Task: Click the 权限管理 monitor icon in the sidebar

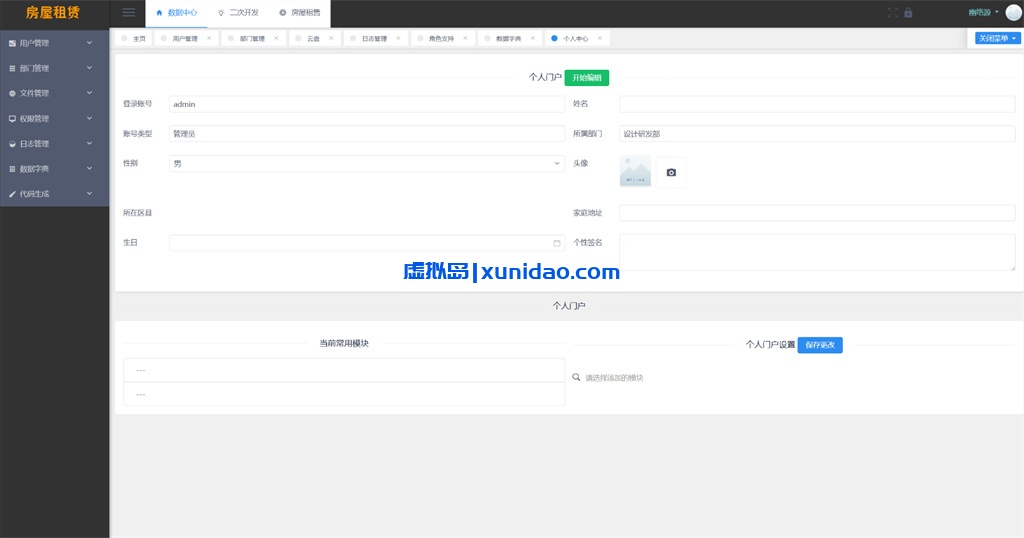Action: (x=12, y=119)
